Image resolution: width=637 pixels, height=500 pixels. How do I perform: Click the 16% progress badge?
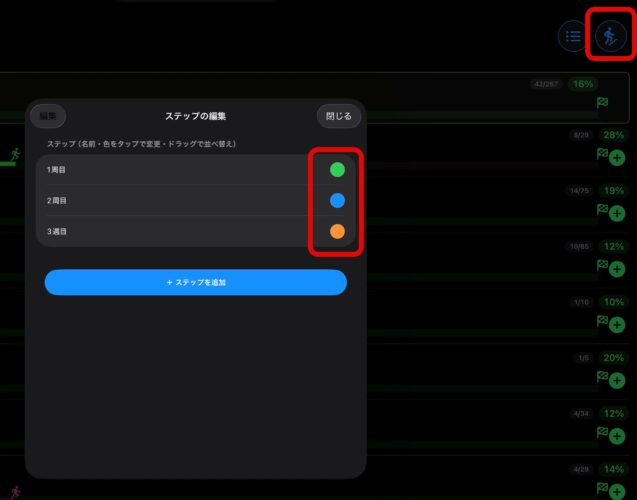click(583, 84)
